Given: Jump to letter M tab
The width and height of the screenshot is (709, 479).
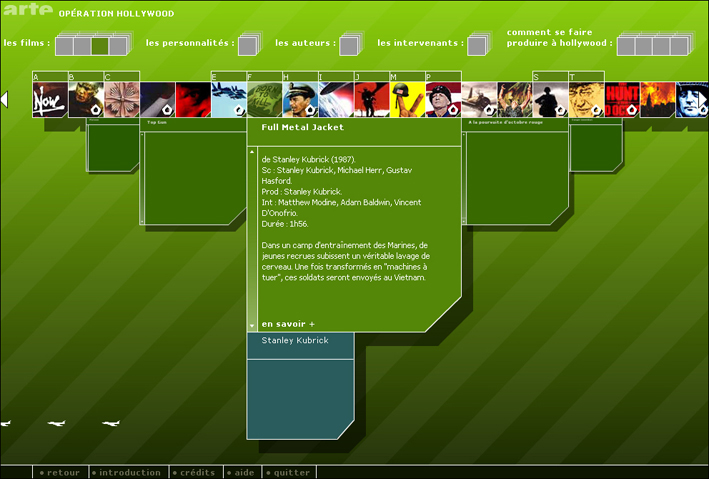Looking at the screenshot, I should [x=407, y=76].
